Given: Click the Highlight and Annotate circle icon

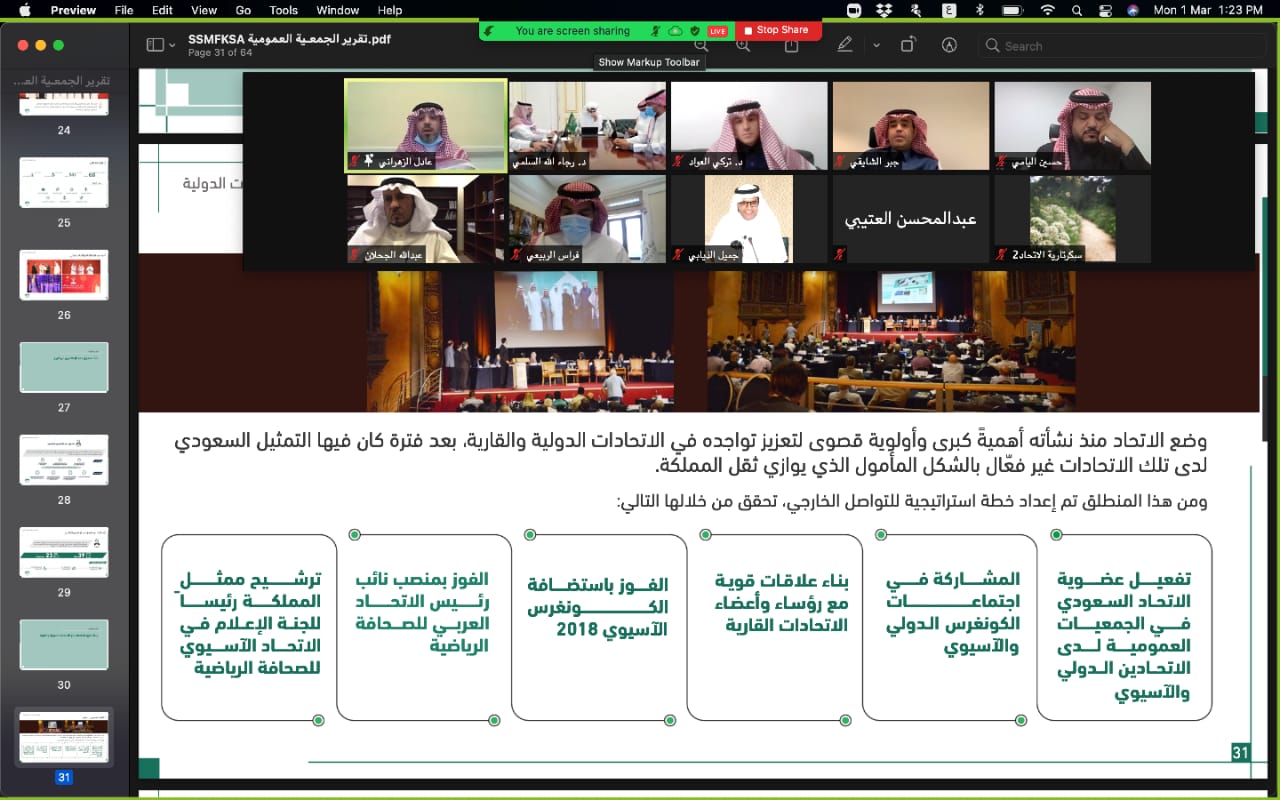Looking at the screenshot, I should 950,45.
